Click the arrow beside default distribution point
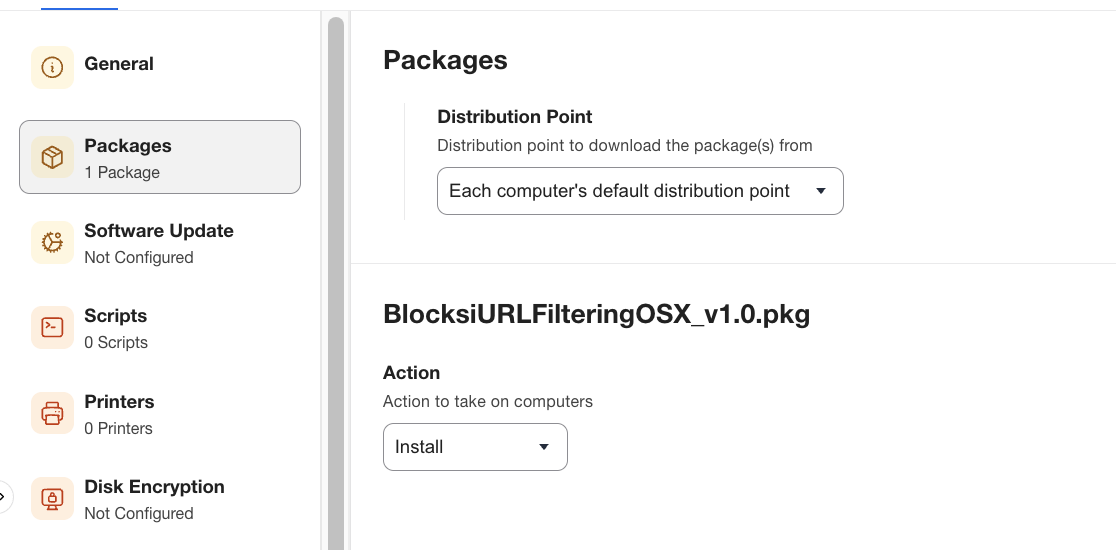The width and height of the screenshot is (1116, 550). click(x=821, y=191)
